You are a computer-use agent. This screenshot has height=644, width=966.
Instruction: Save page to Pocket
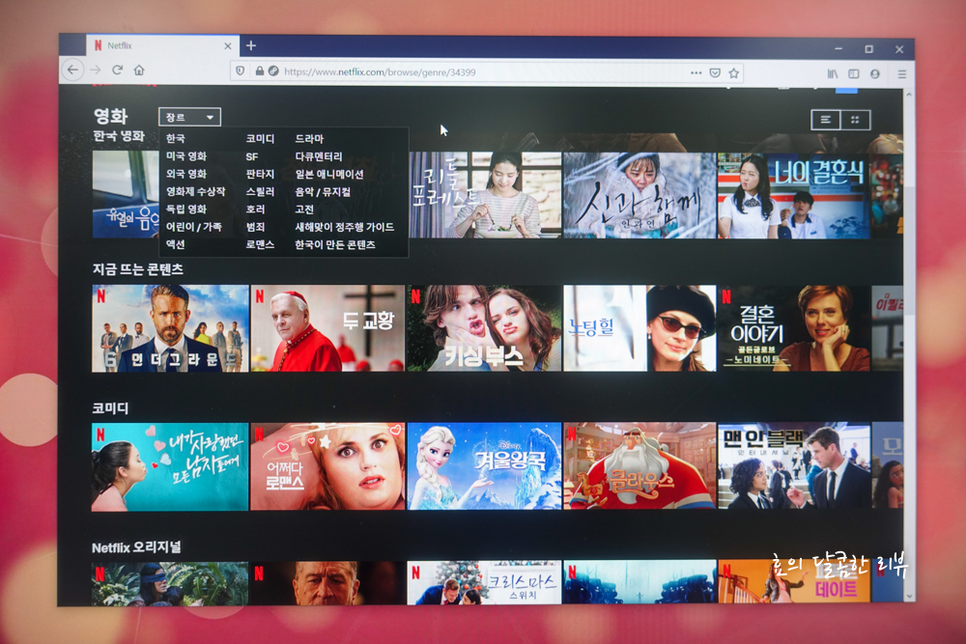pyautogui.click(x=715, y=73)
